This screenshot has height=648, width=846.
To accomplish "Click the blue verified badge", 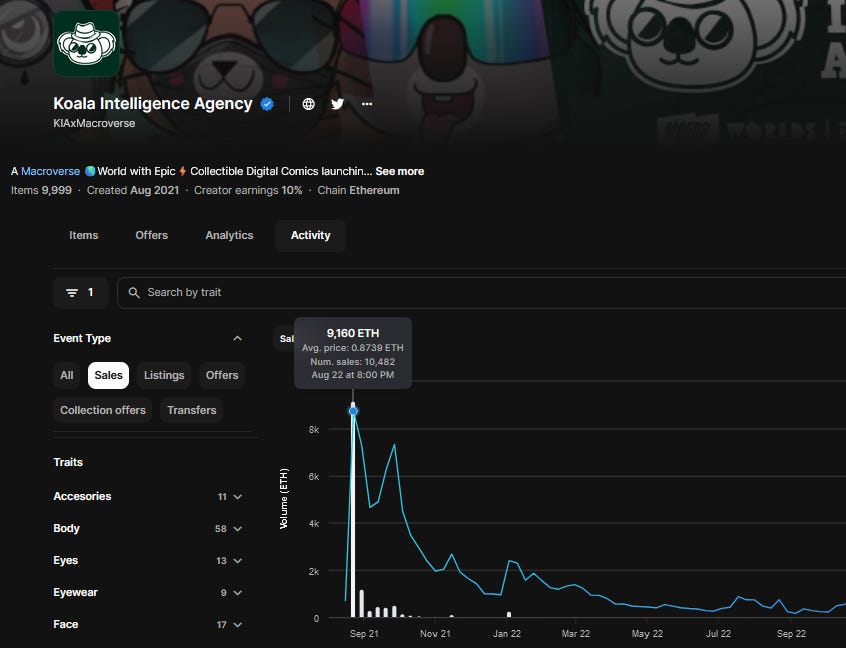I will [267, 104].
